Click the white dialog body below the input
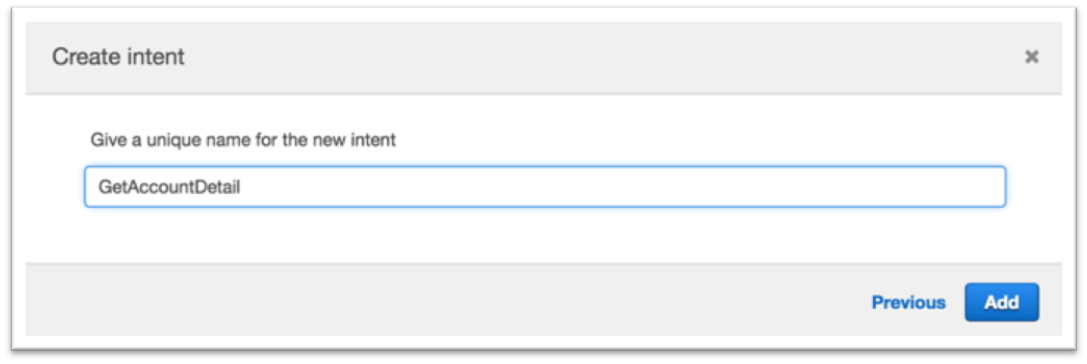This screenshot has width=1087, height=364. point(544,234)
